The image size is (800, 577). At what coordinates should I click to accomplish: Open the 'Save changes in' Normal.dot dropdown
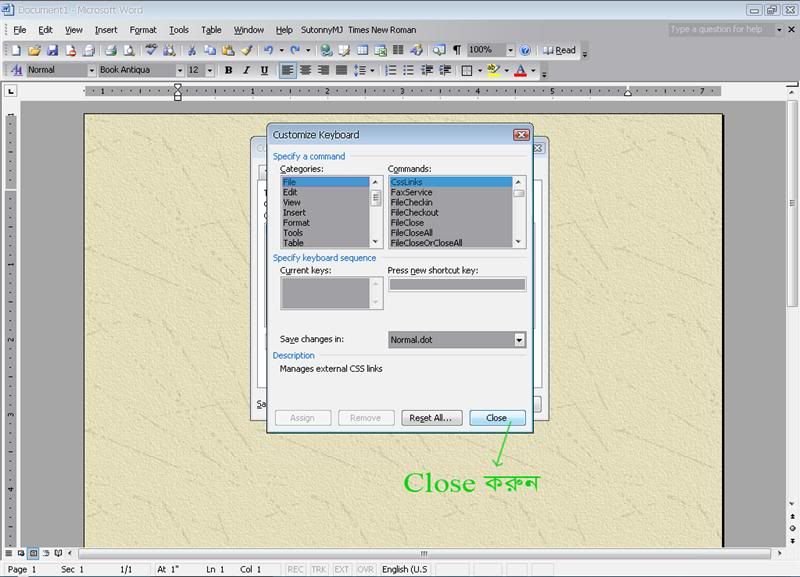[519, 340]
